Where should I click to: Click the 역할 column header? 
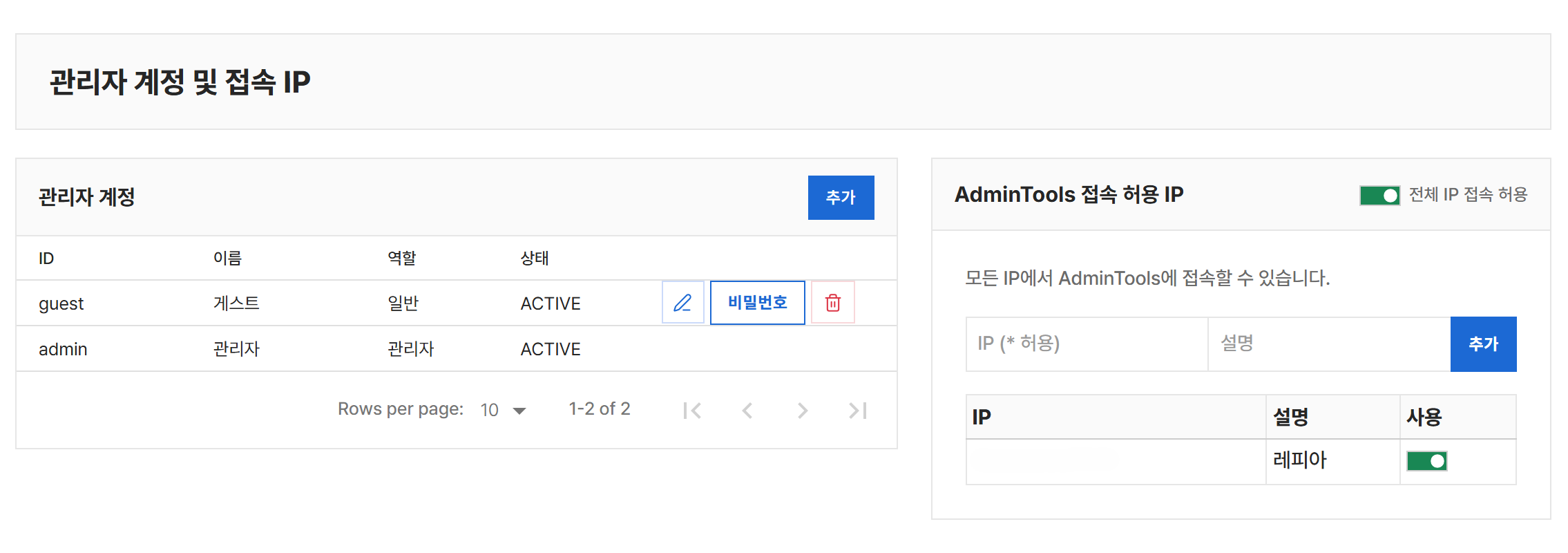(402, 258)
